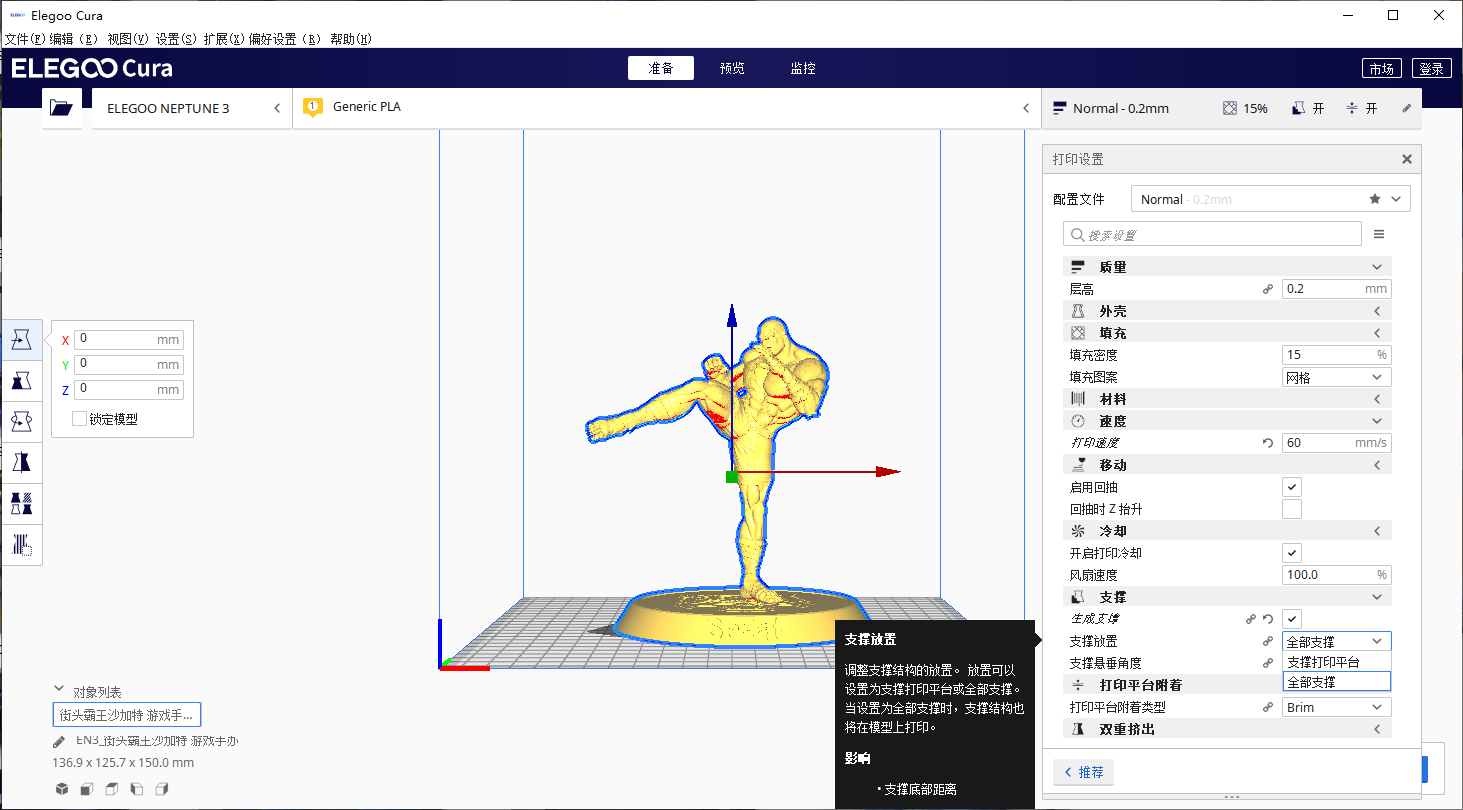This screenshot has width=1463, height=810.
Task: Expand the 双重挤出 settings section
Action: (1227, 729)
